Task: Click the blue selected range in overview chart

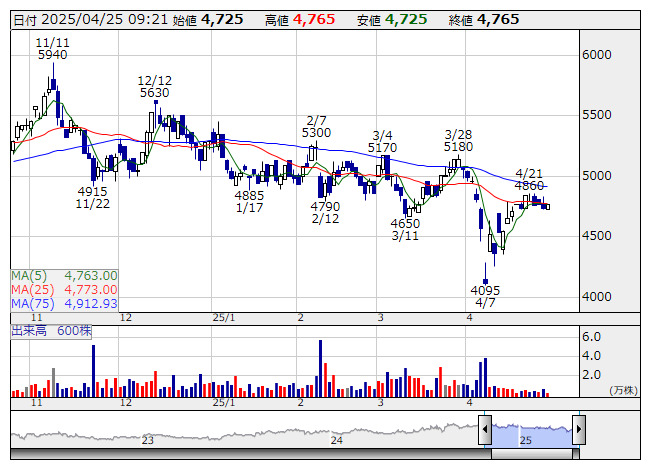Action: click(532, 435)
